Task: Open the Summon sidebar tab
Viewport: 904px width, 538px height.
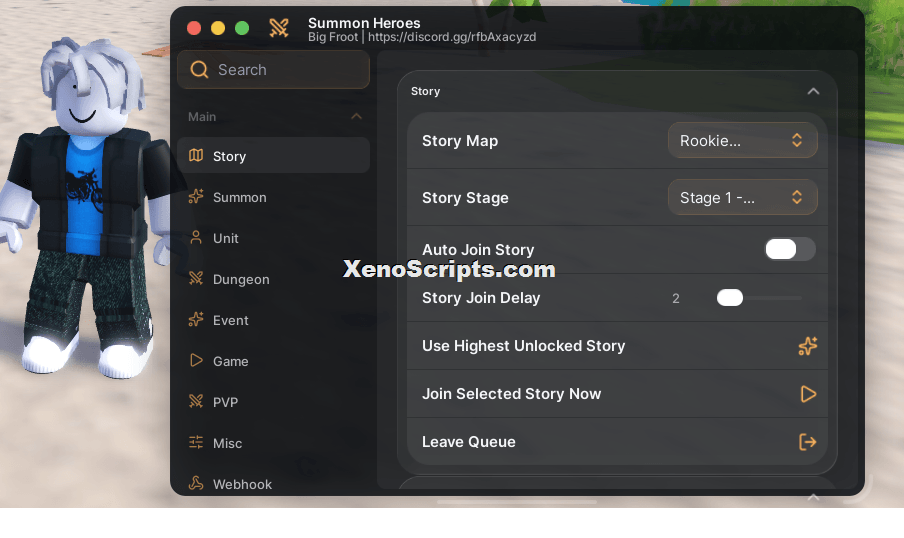Action: pos(273,197)
